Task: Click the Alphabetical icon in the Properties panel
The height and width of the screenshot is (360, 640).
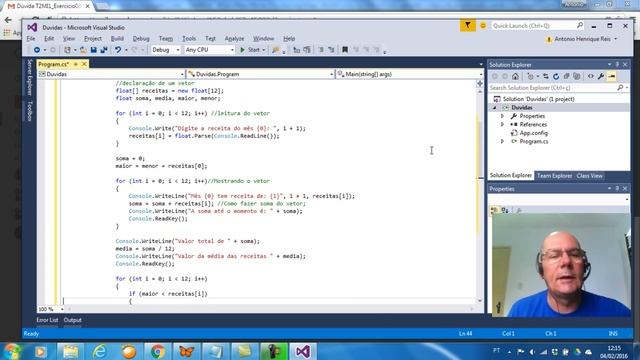Action: [505, 210]
